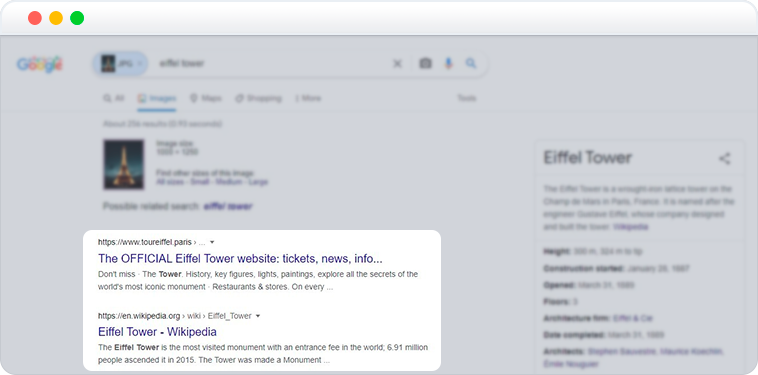758x375 pixels.
Task: Click the 'About 256 results' count text
Action: coord(162,124)
